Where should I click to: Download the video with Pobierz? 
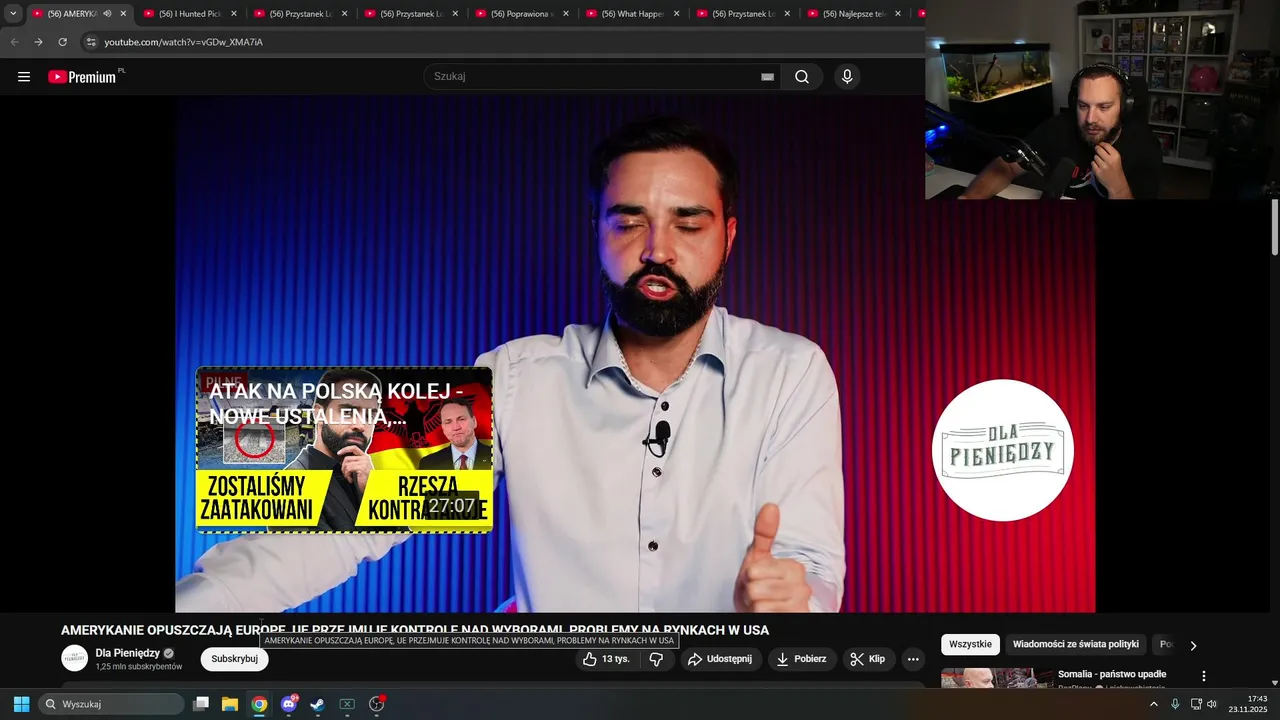coord(802,659)
